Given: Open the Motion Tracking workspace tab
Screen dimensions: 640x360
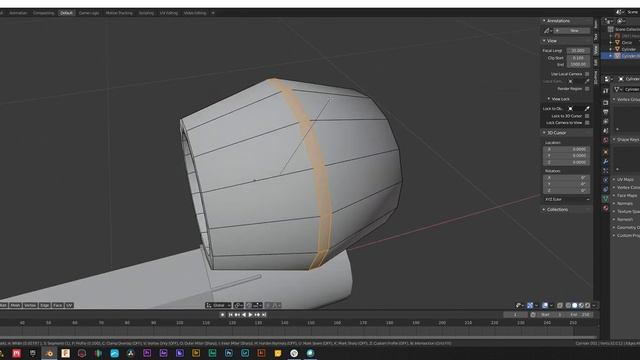Looking at the screenshot, I should coord(119,13).
